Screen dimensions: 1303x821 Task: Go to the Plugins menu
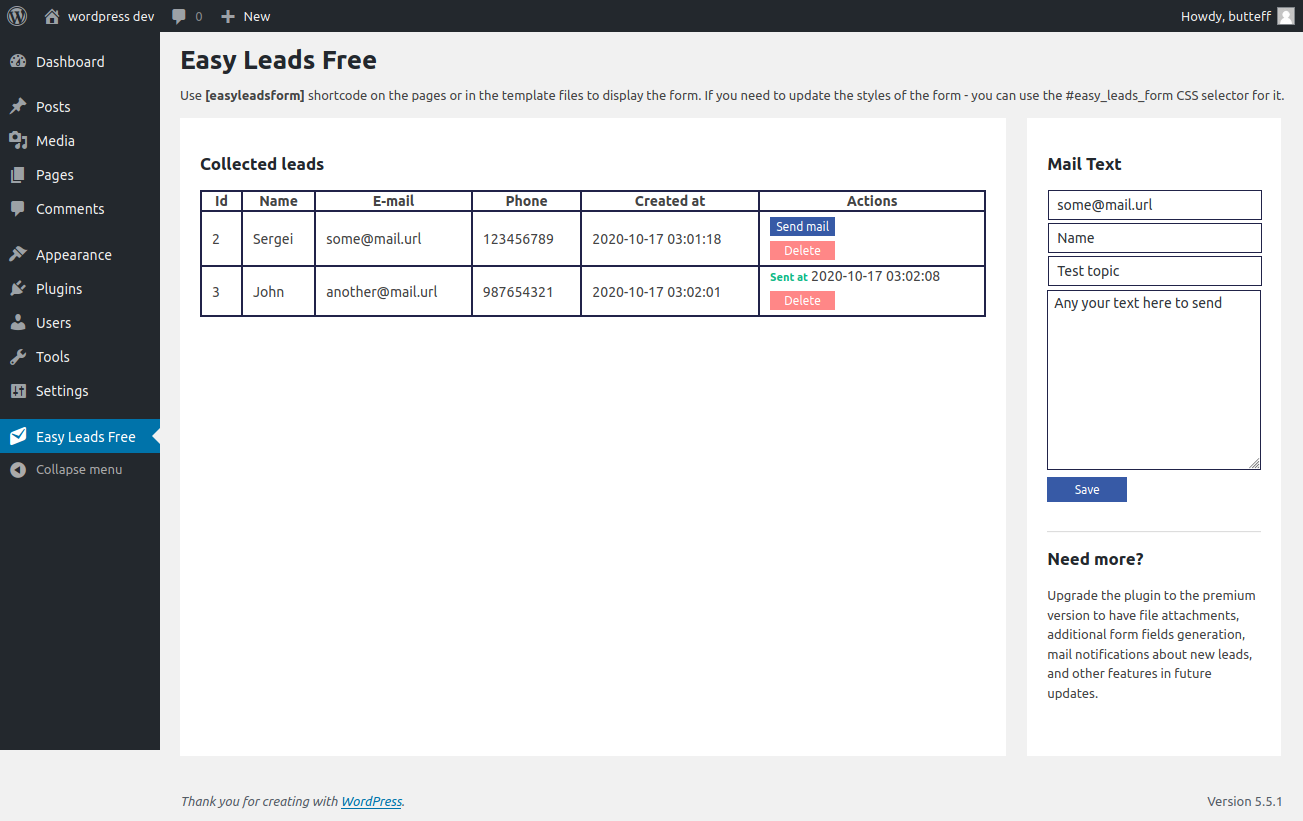80,289
